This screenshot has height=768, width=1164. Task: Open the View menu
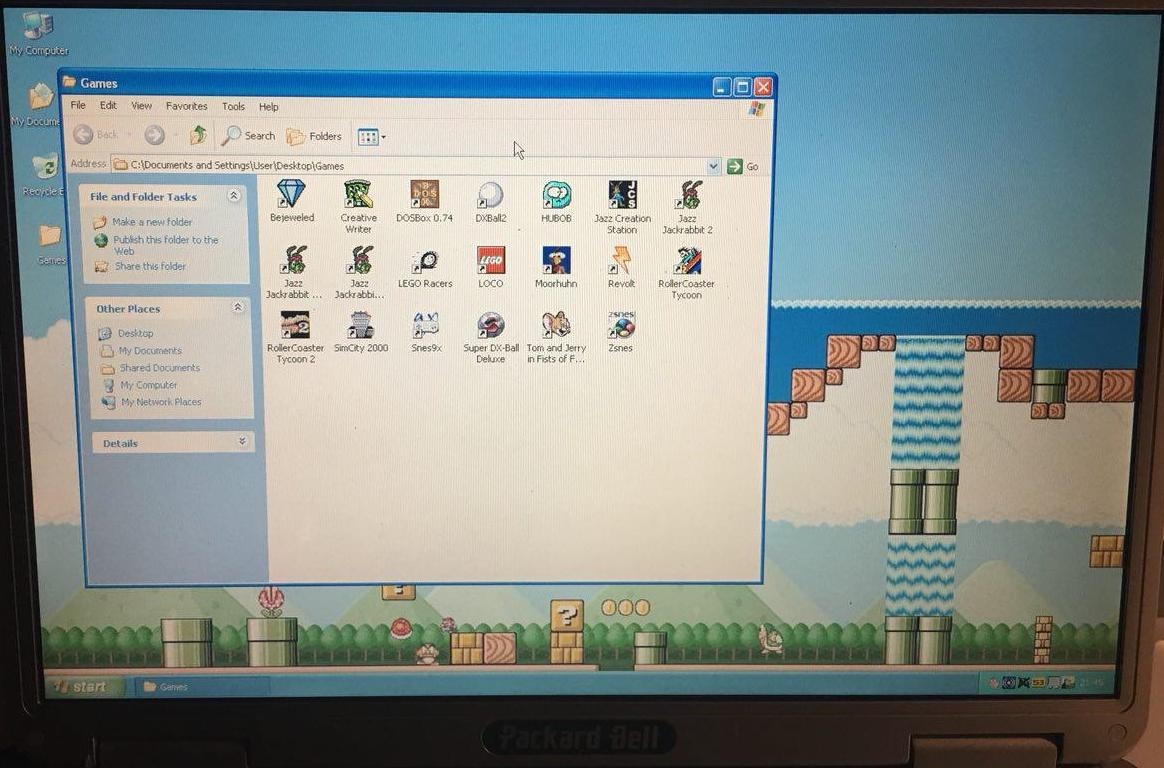[141, 106]
